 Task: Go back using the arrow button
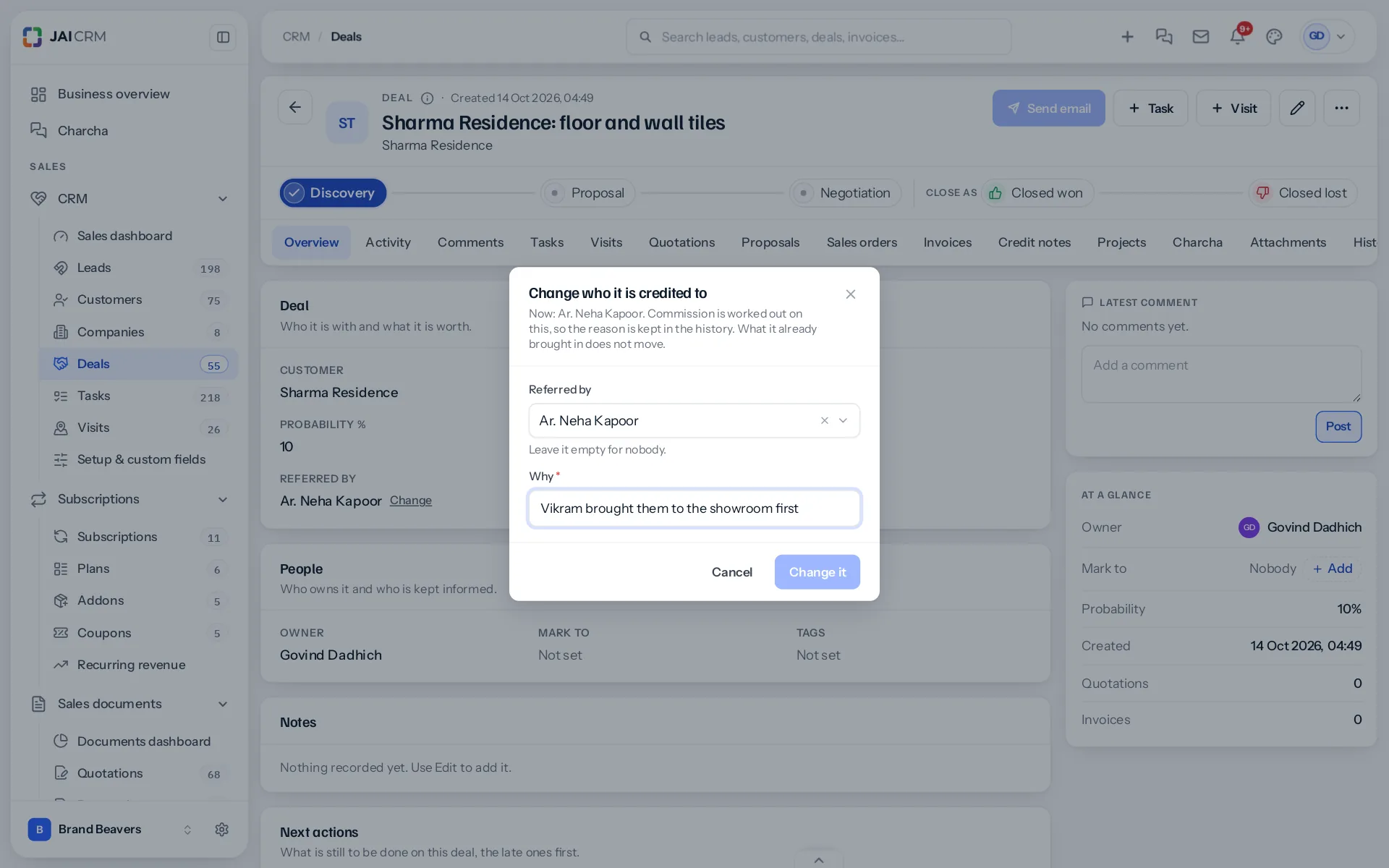tap(295, 108)
